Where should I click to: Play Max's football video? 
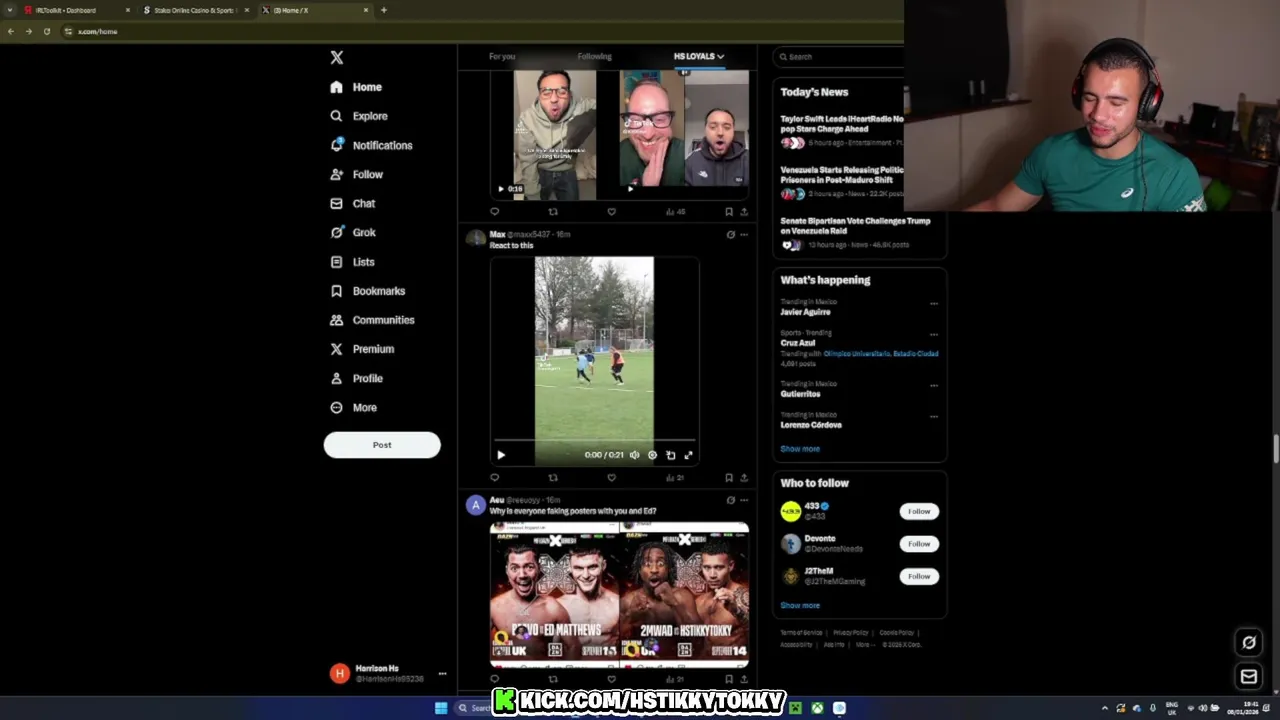pyautogui.click(x=501, y=455)
